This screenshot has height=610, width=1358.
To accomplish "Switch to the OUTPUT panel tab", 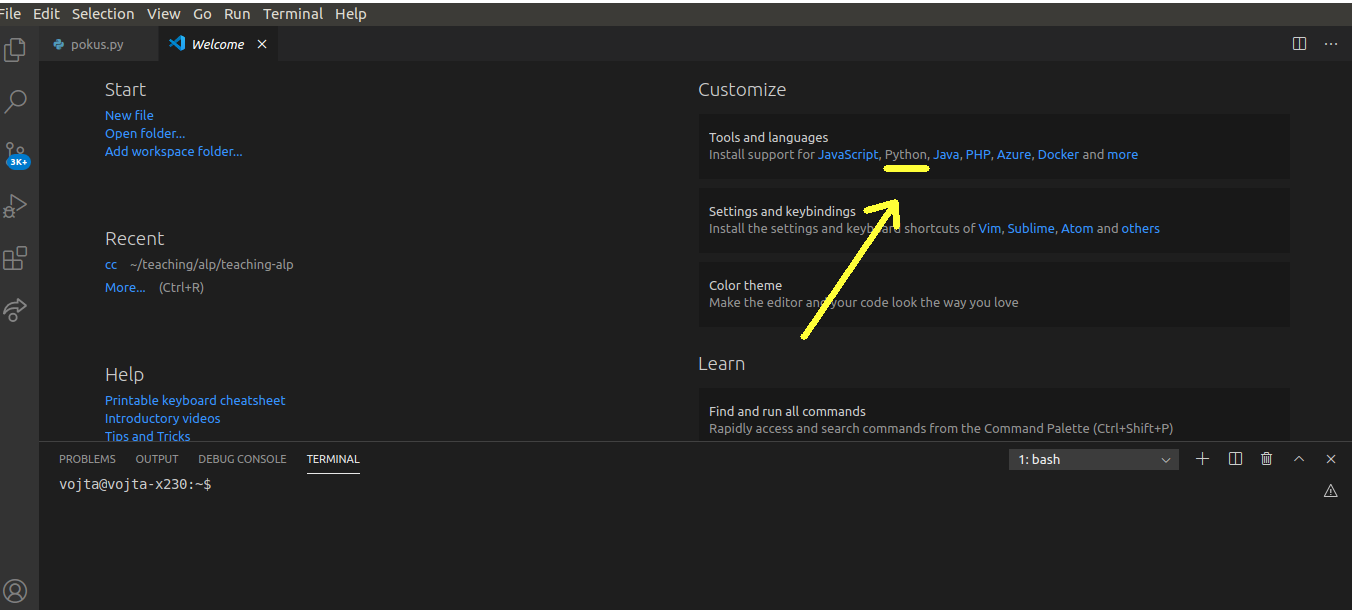I will [x=157, y=459].
